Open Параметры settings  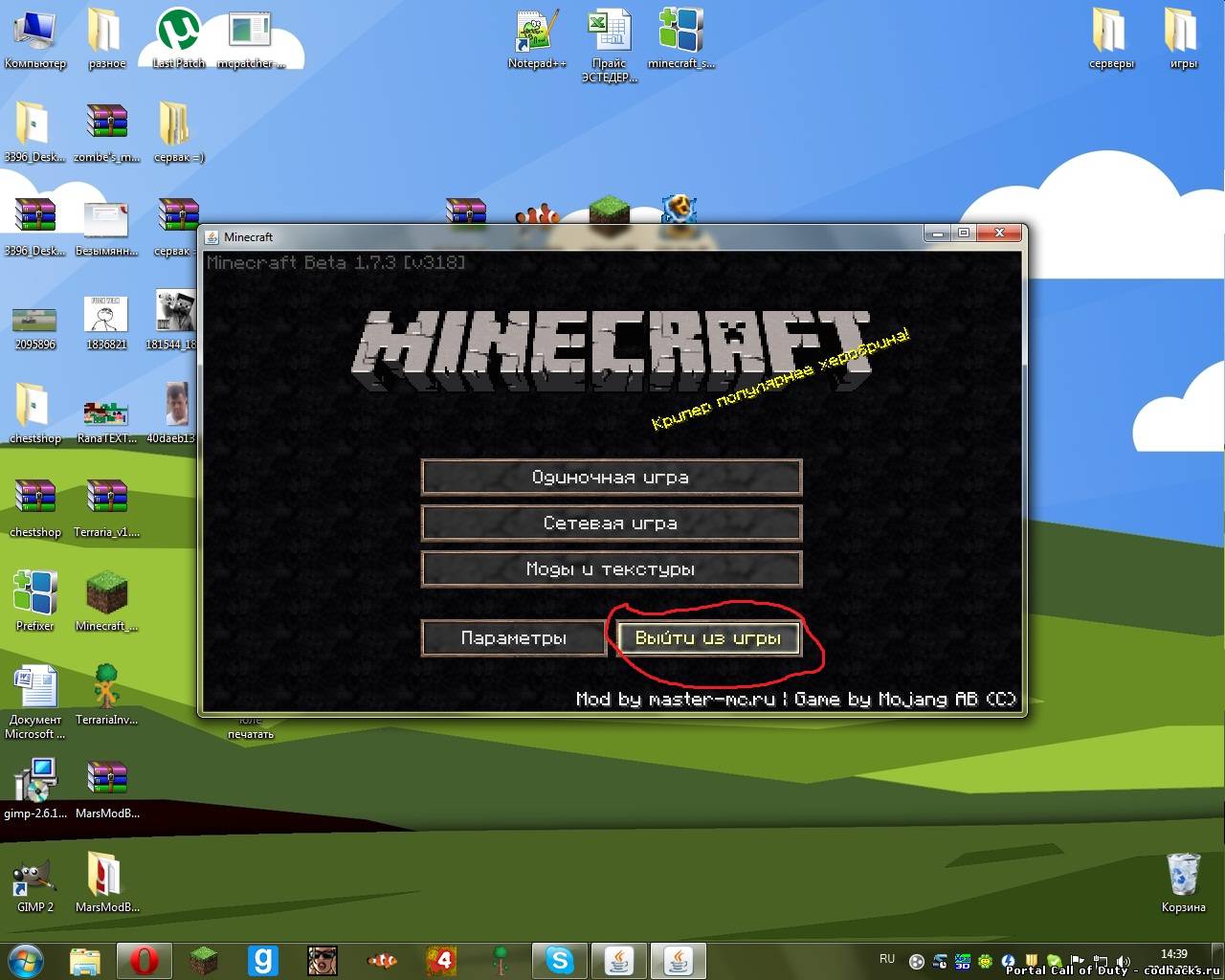click(x=514, y=638)
